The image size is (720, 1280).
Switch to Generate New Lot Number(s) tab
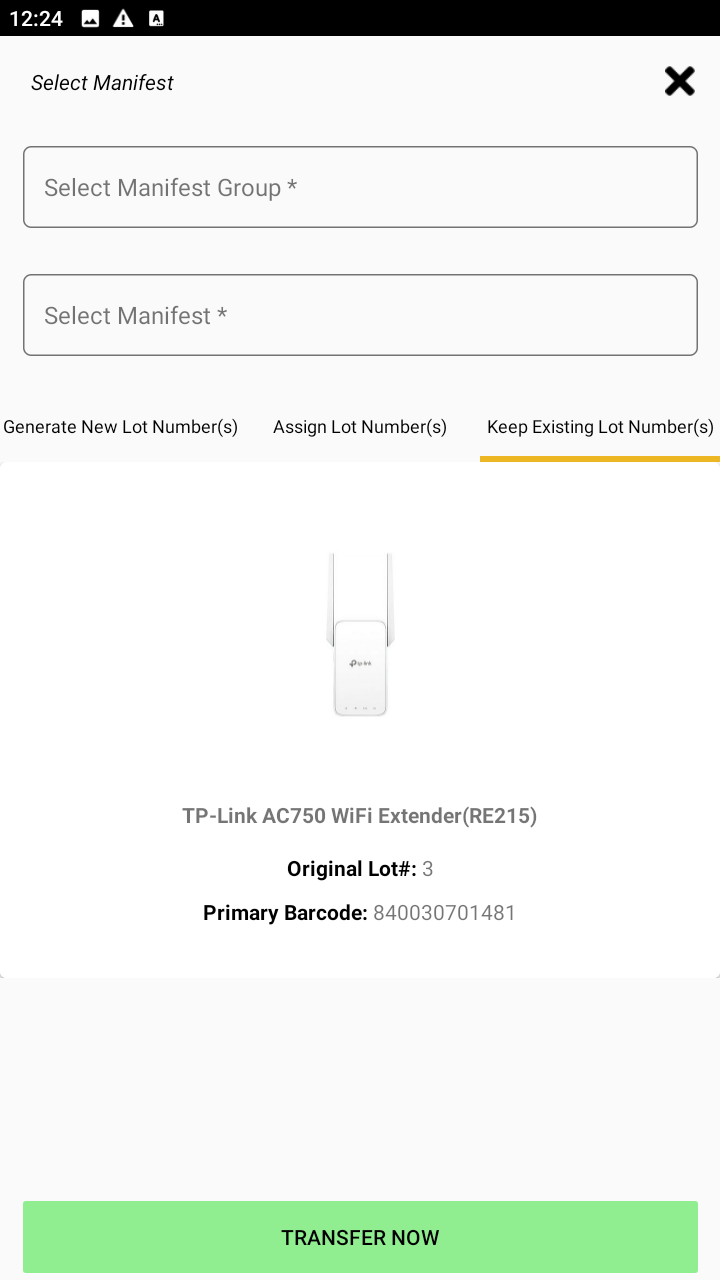120,427
